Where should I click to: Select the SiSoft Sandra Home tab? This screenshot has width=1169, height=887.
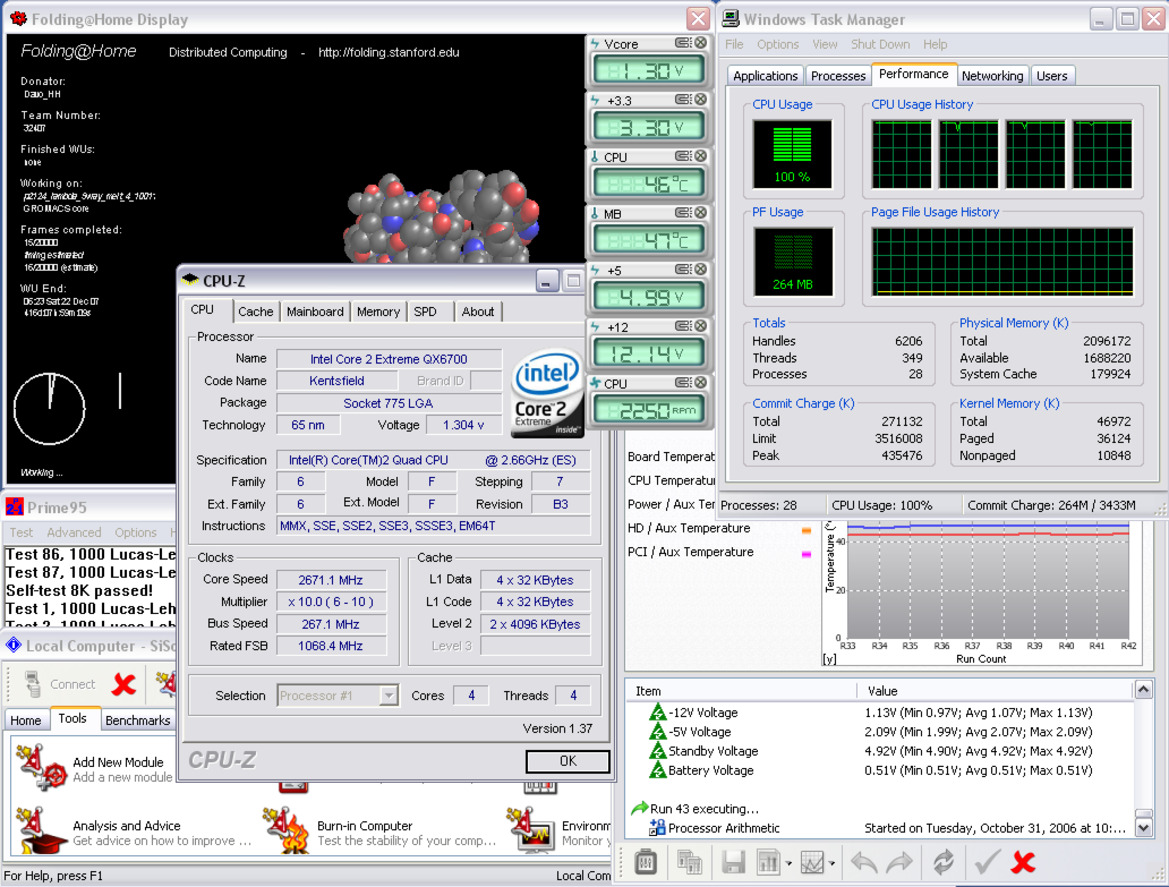(x=25, y=720)
